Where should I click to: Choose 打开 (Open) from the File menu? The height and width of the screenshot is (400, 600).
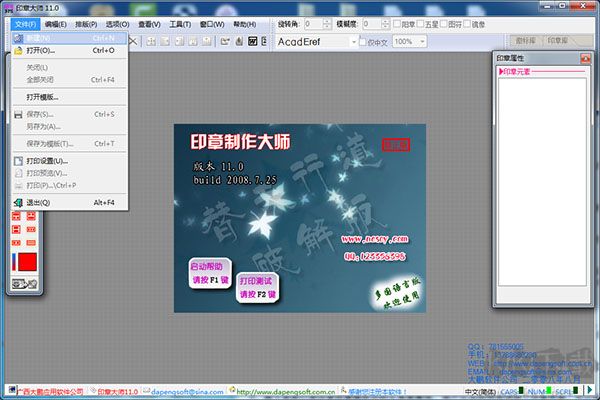pyautogui.click(x=40, y=49)
